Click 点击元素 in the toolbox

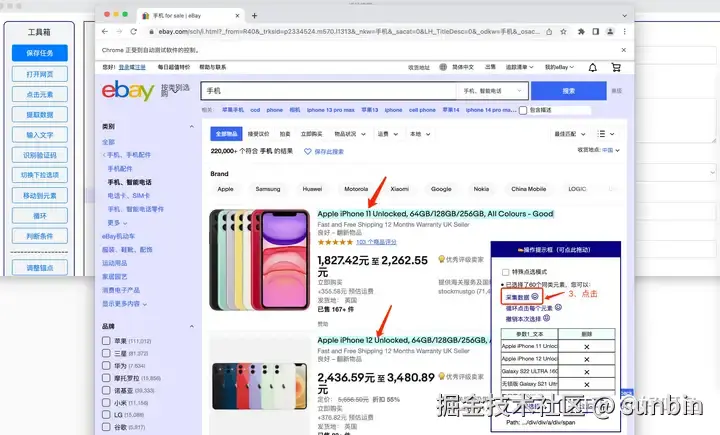pyautogui.click(x=39, y=94)
